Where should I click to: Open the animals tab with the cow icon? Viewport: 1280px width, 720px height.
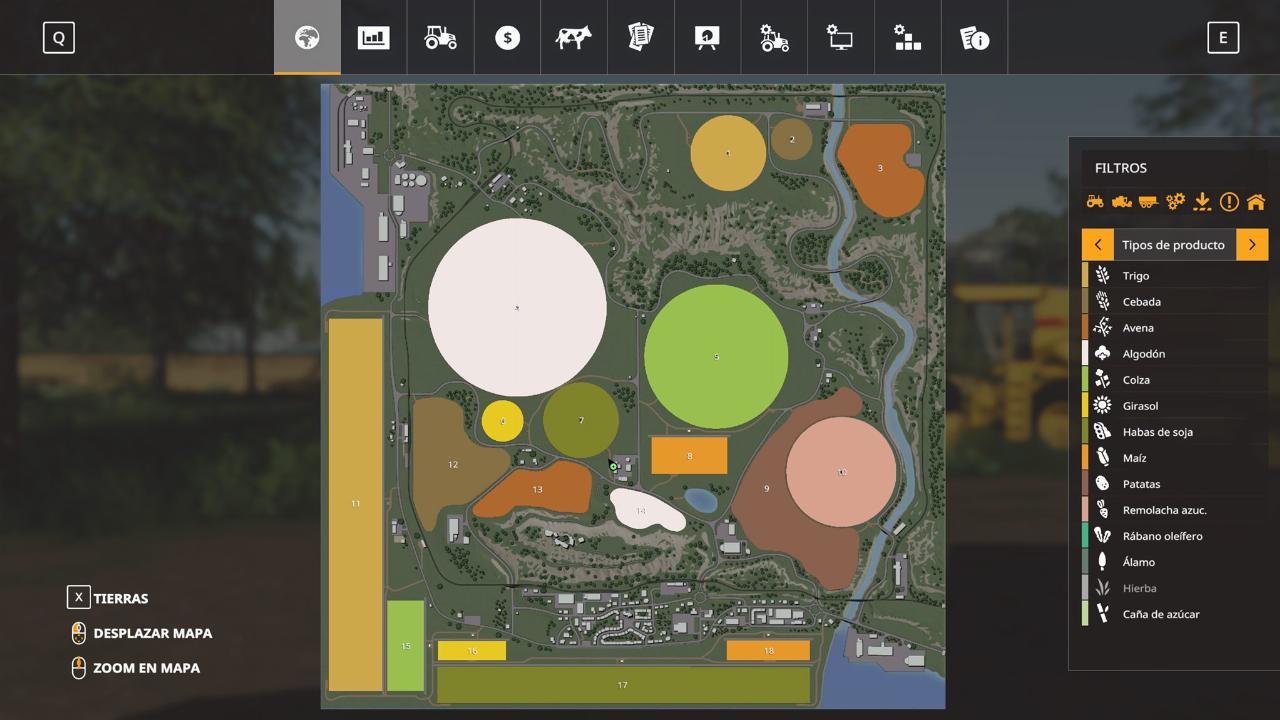click(x=574, y=38)
